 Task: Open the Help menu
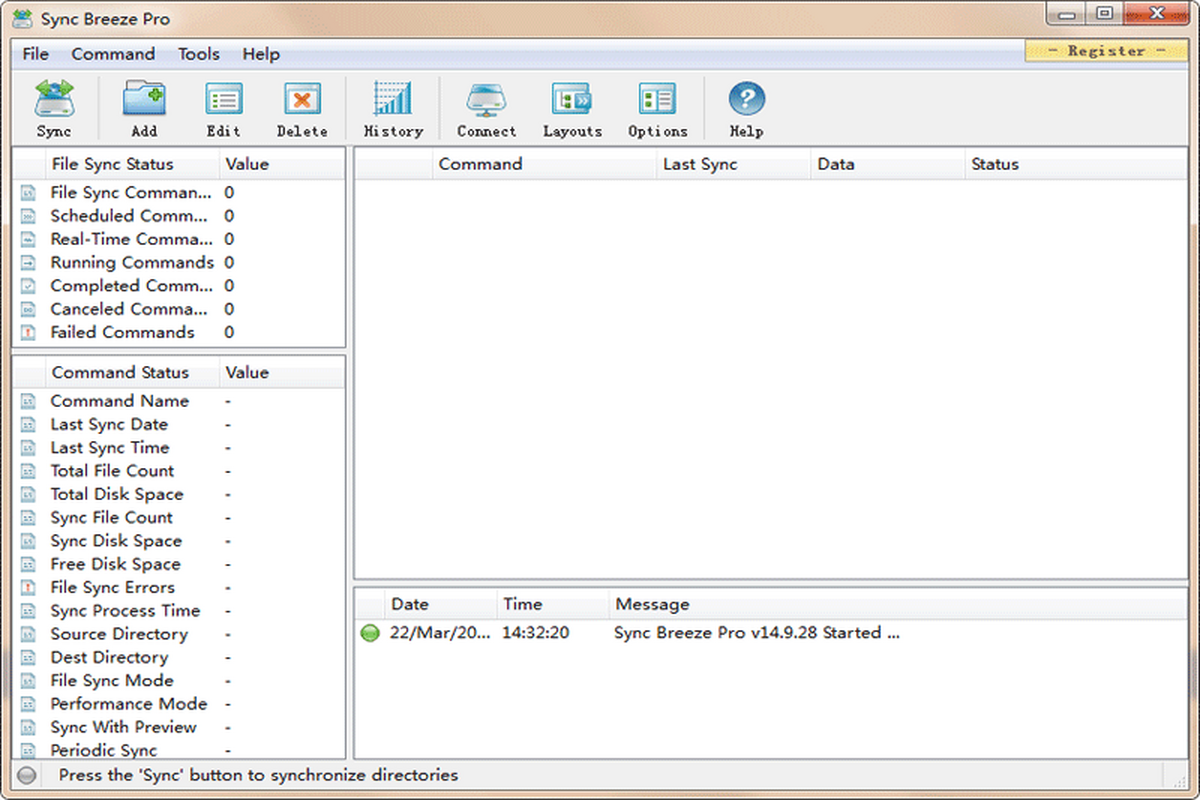click(261, 54)
